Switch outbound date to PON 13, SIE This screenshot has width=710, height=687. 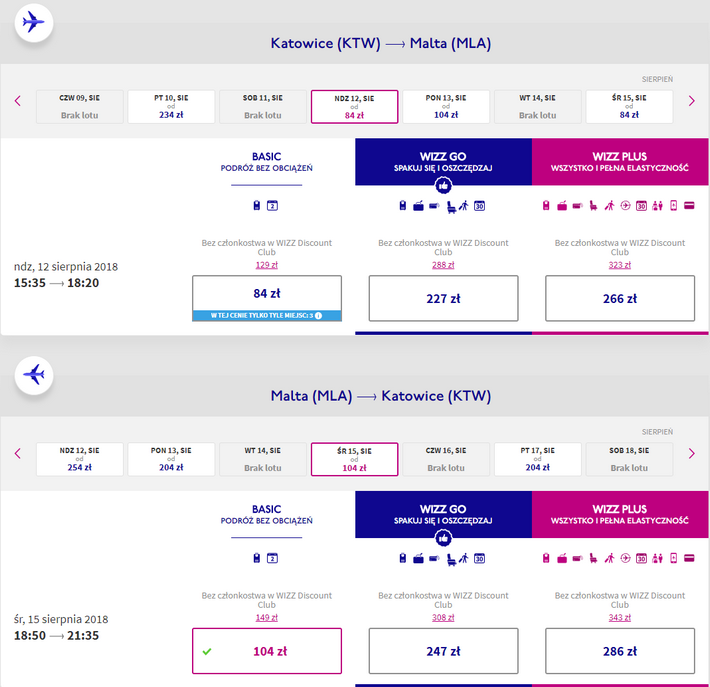[x=446, y=106]
